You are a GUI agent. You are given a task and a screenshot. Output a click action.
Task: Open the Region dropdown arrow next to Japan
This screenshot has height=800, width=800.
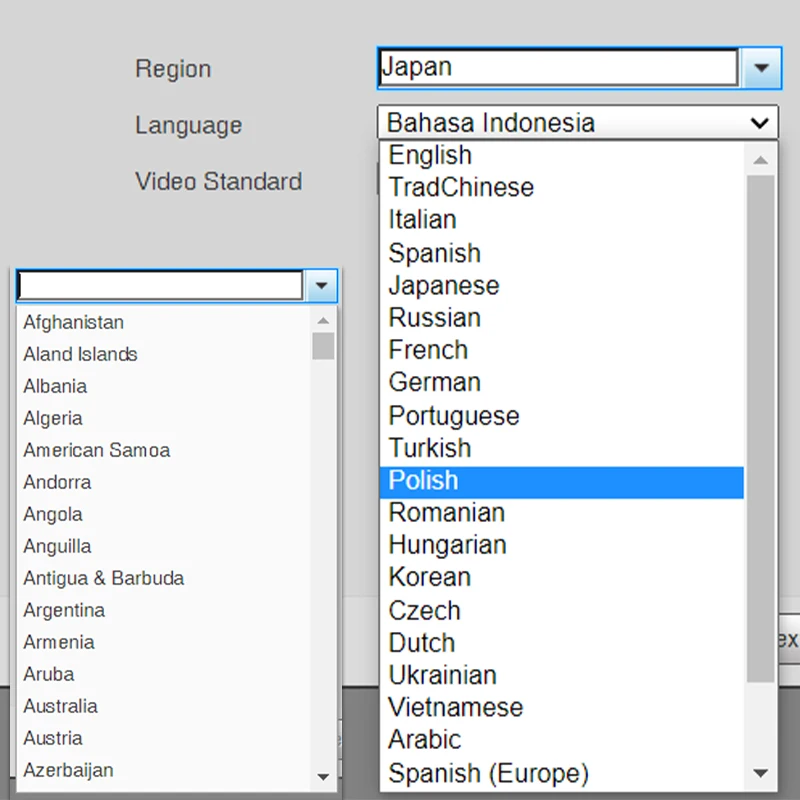(x=761, y=68)
